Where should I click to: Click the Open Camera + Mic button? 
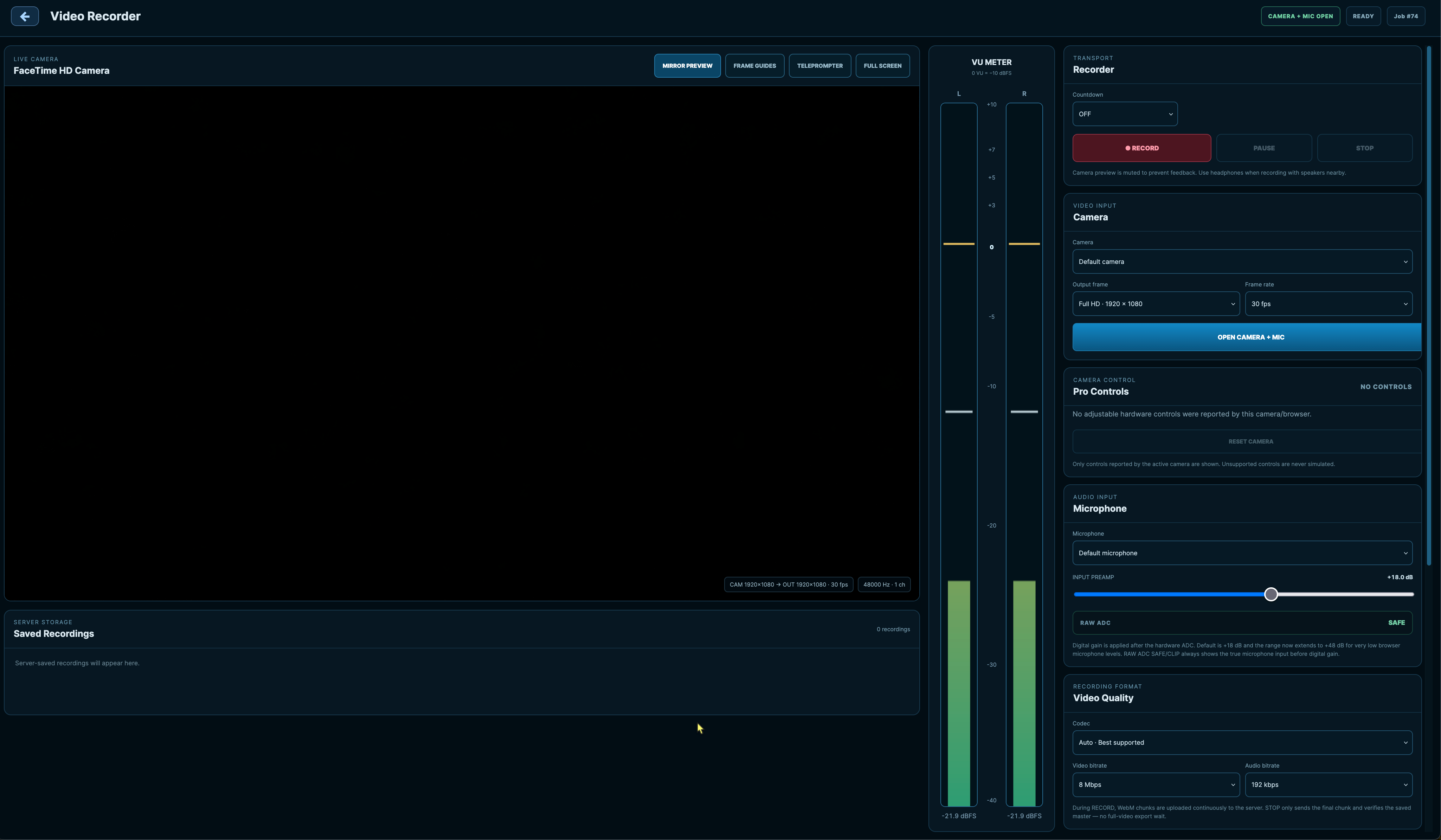(1247, 337)
